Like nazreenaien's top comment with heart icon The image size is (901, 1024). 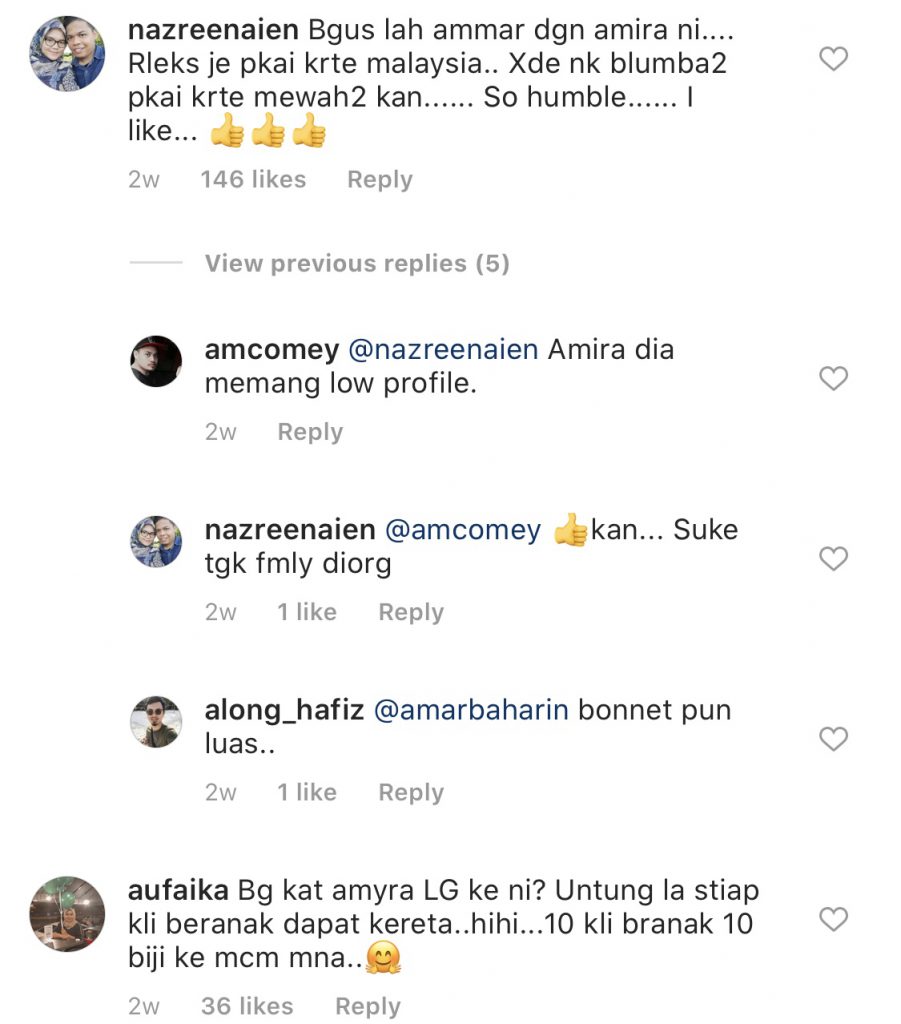(833, 60)
